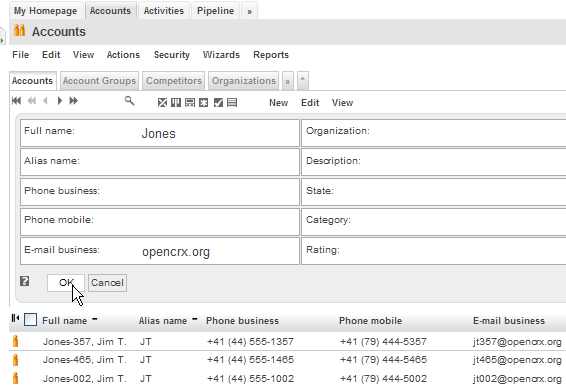Click OK to apply the search
Viewport: 566px width, 387px height.
(x=66, y=283)
